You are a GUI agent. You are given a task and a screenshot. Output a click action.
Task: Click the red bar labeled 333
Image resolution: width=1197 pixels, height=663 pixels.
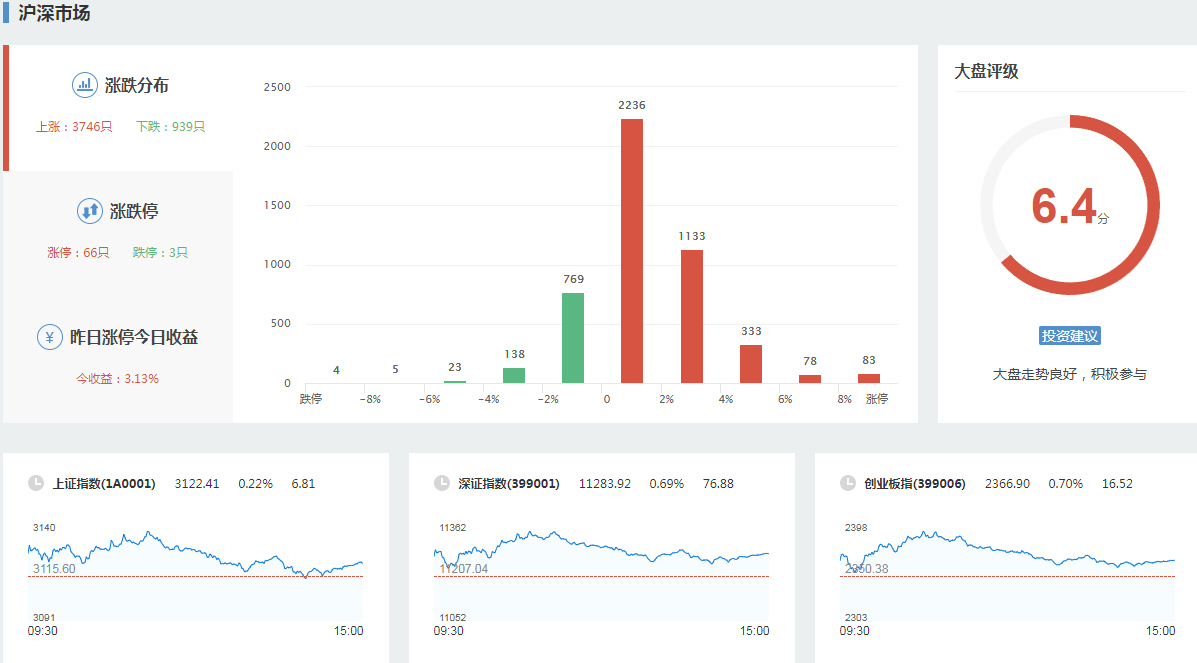(x=751, y=364)
